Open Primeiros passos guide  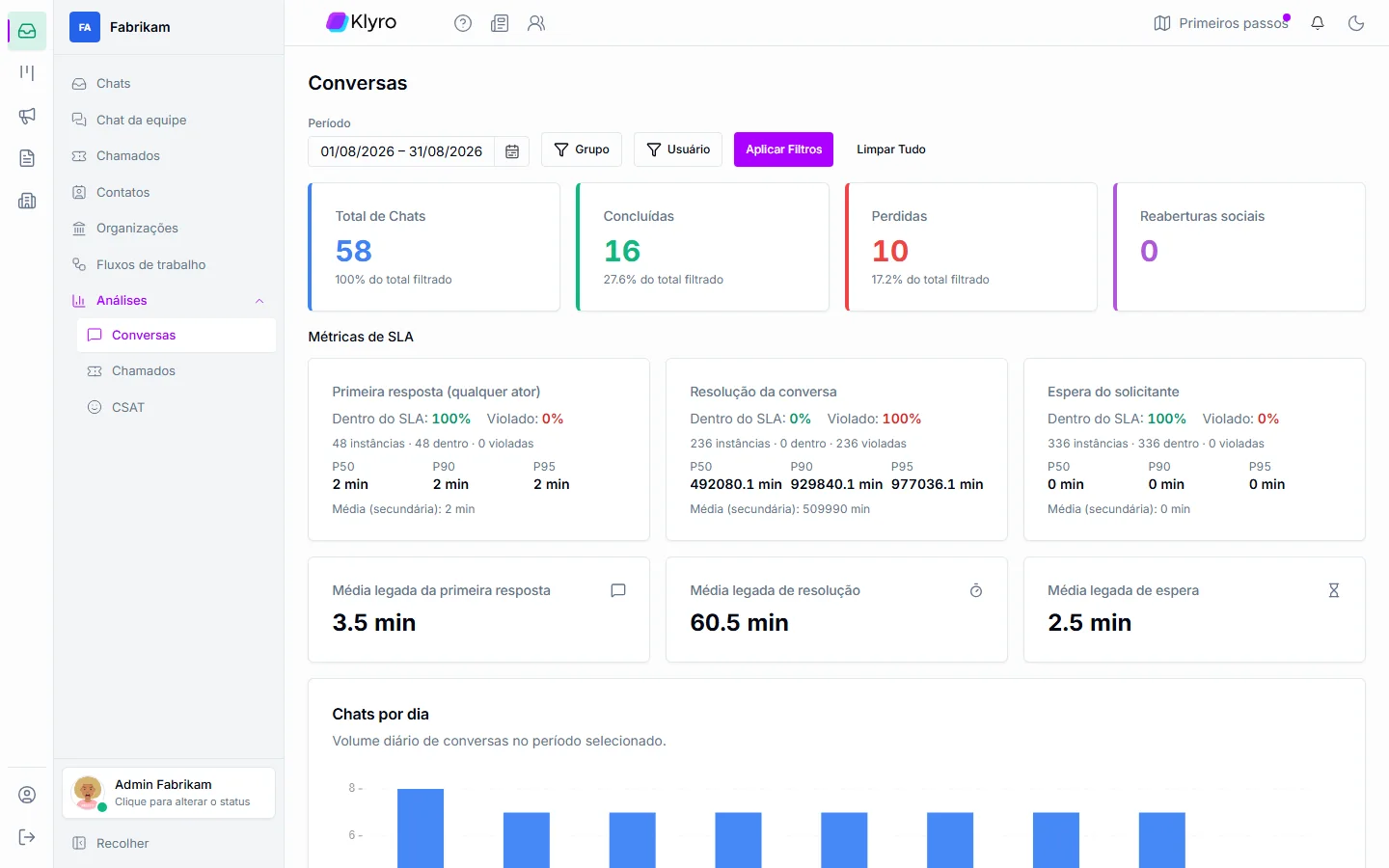pos(1221,23)
